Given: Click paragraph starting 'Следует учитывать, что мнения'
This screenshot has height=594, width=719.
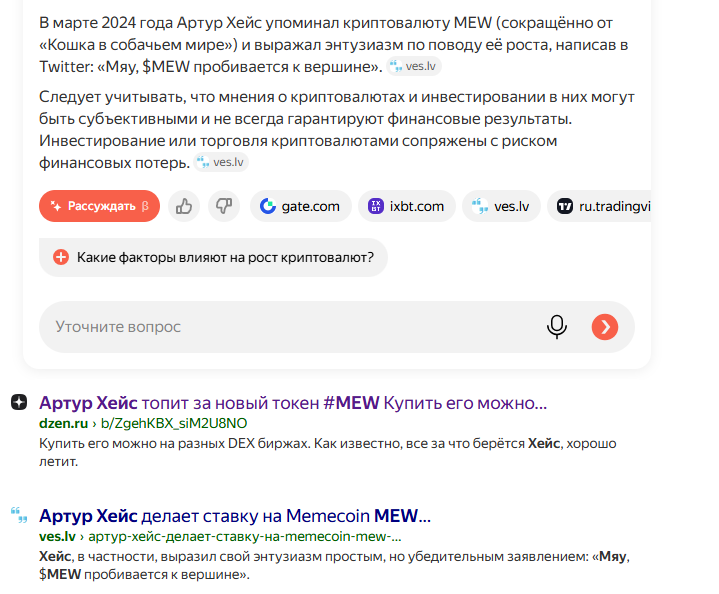Looking at the screenshot, I should click(x=337, y=129).
